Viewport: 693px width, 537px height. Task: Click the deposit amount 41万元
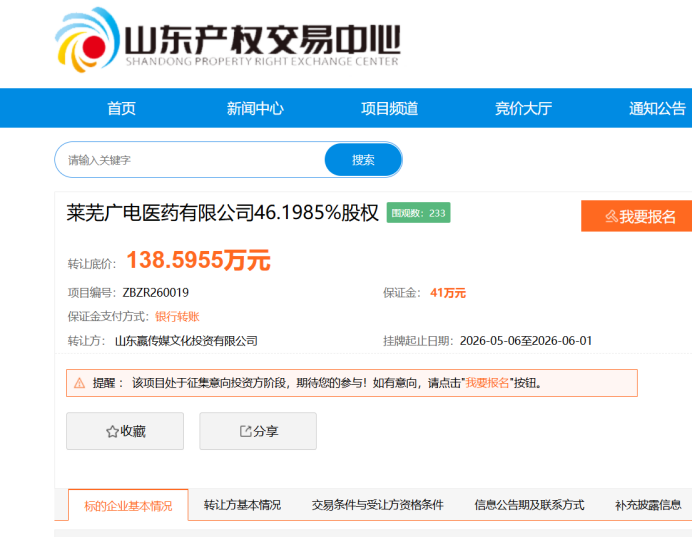[448, 293]
